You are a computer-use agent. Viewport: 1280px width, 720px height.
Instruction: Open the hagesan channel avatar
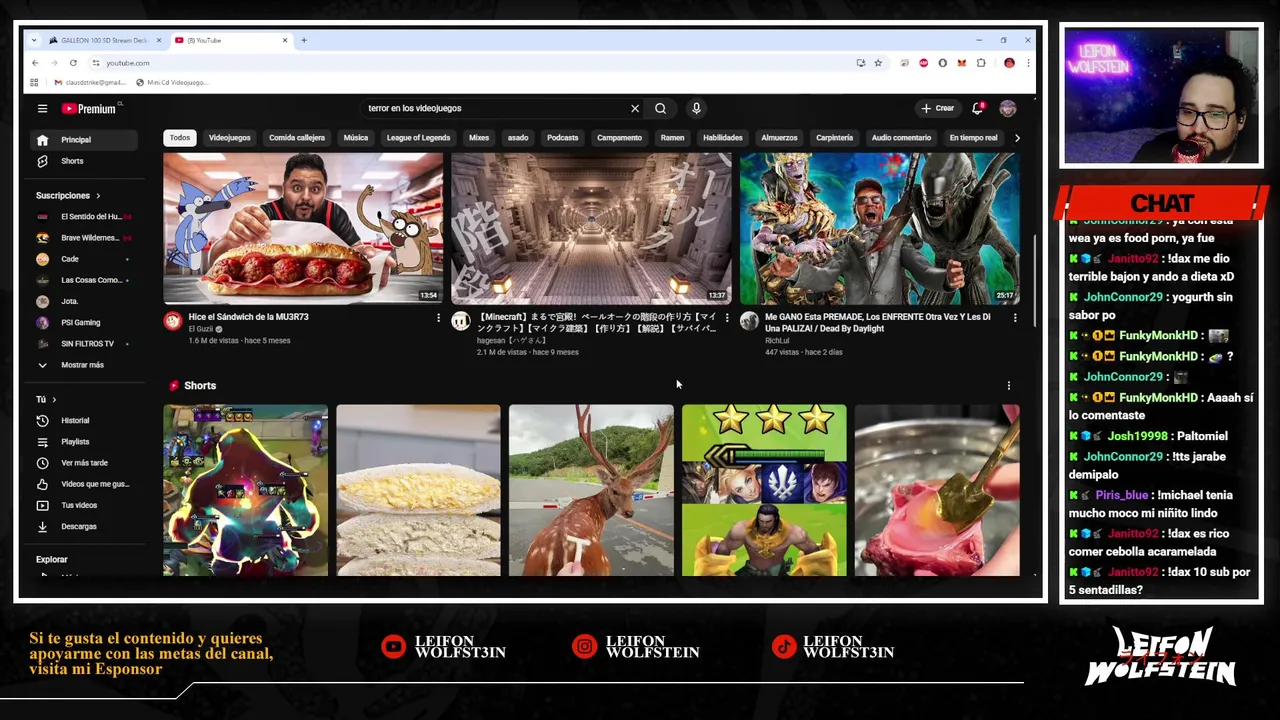point(461,321)
